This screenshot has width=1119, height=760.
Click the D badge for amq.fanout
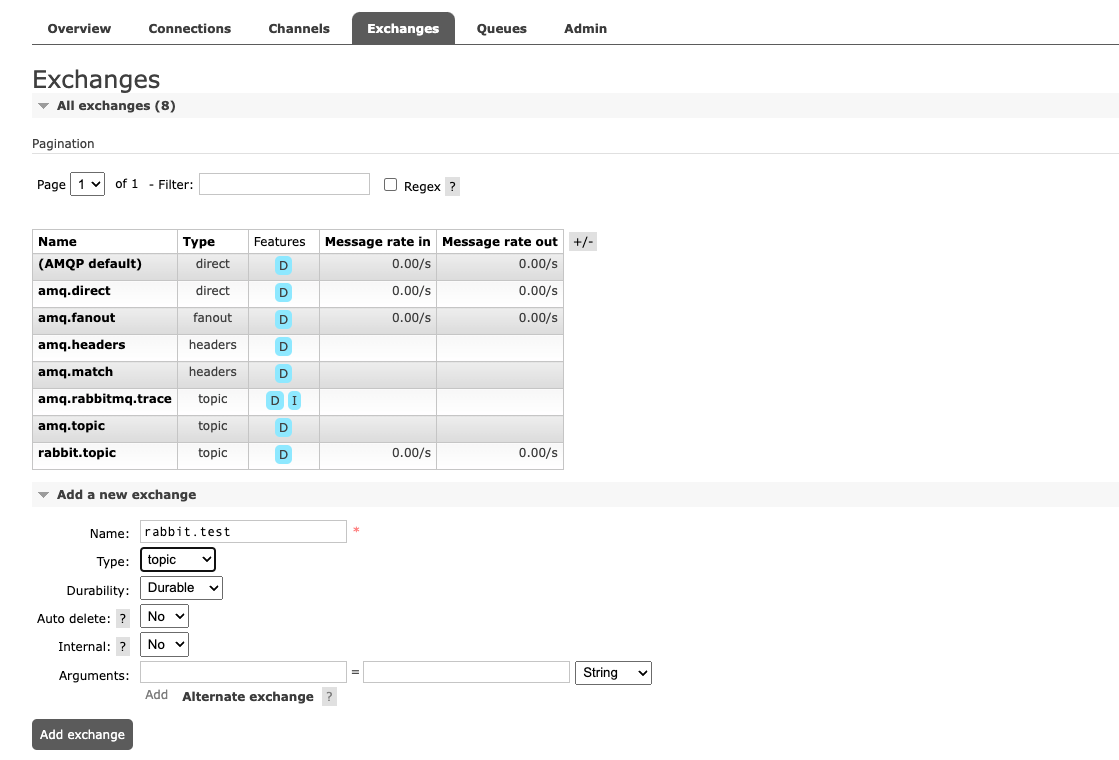(284, 320)
